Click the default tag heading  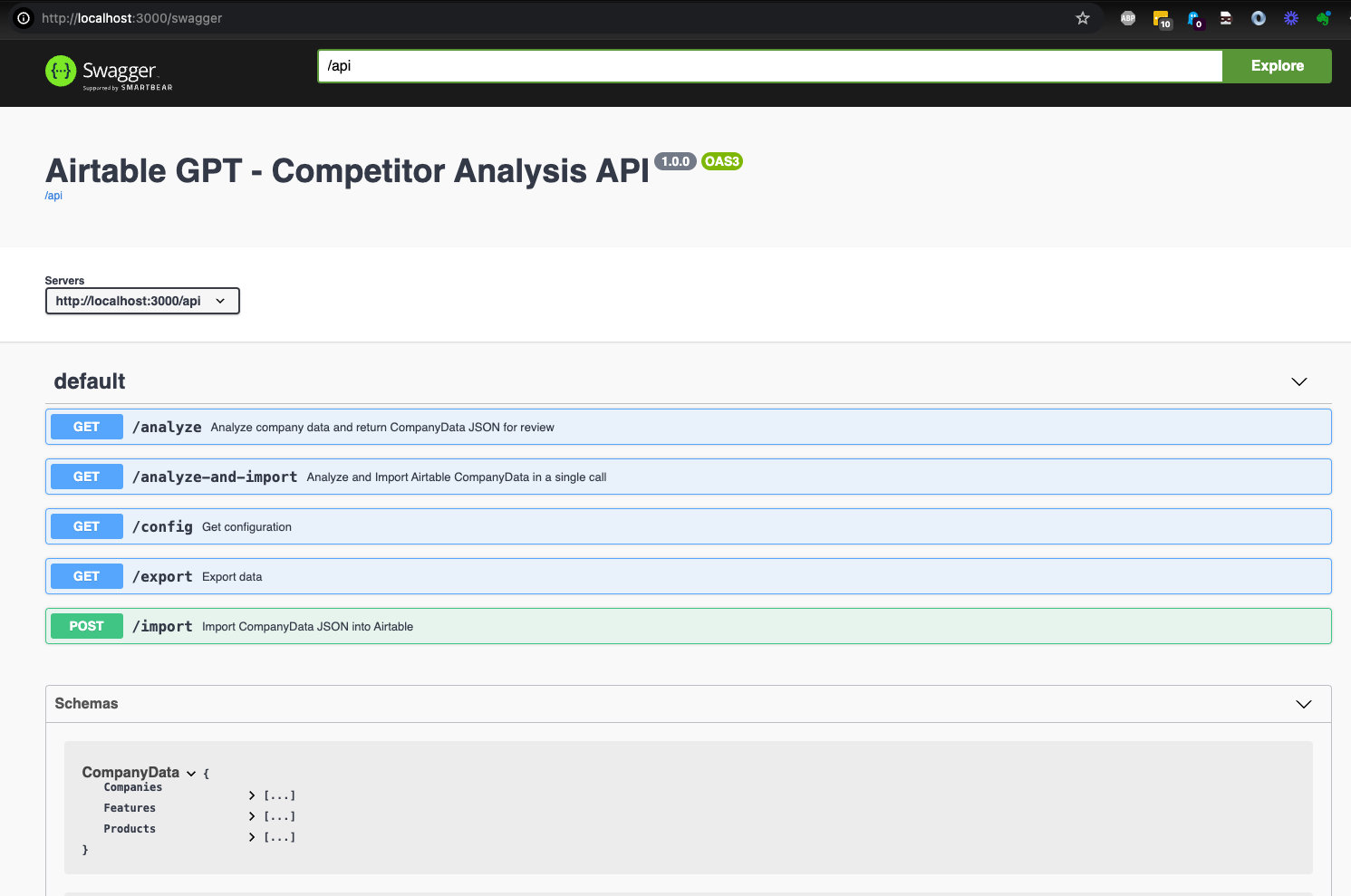[90, 381]
